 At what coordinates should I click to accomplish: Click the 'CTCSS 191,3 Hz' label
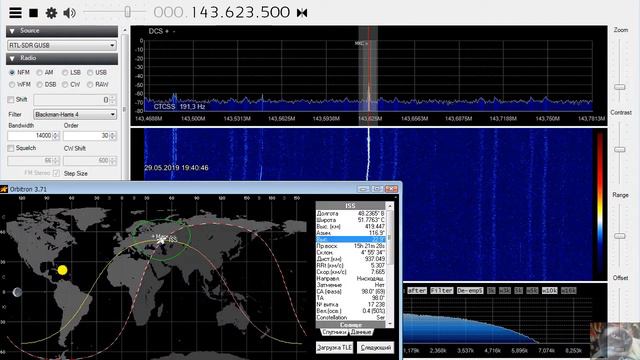[x=179, y=107]
